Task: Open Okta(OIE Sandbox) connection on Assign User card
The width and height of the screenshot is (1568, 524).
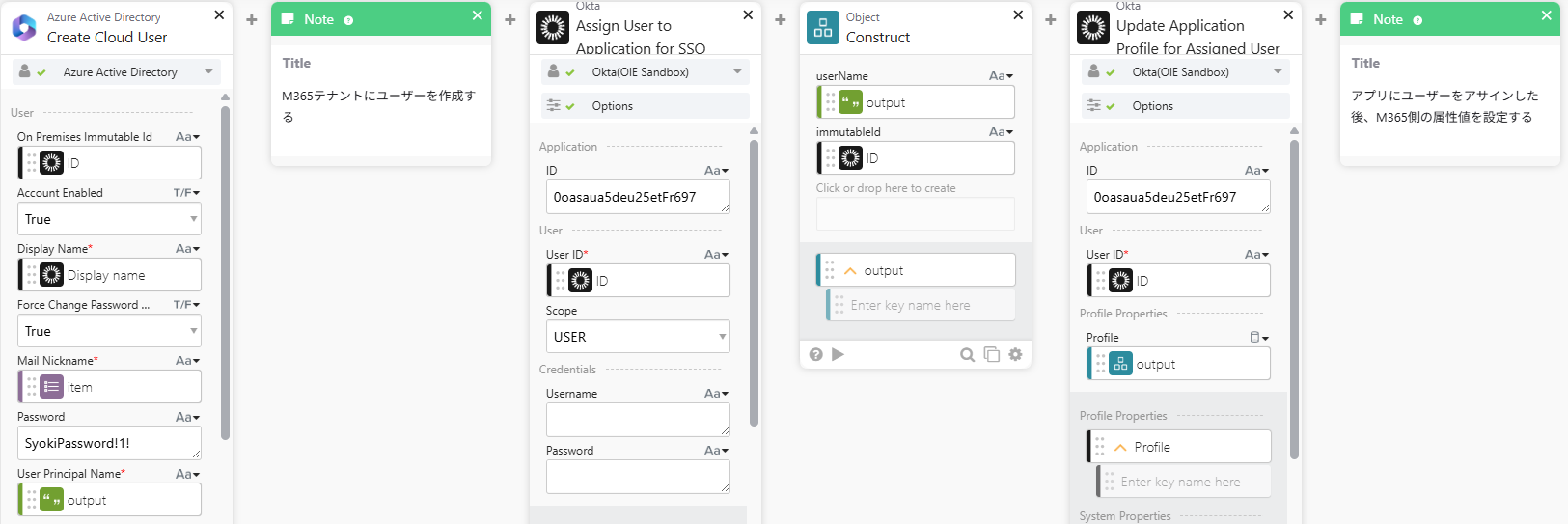Action: pyautogui.click(x=646, y=72)
